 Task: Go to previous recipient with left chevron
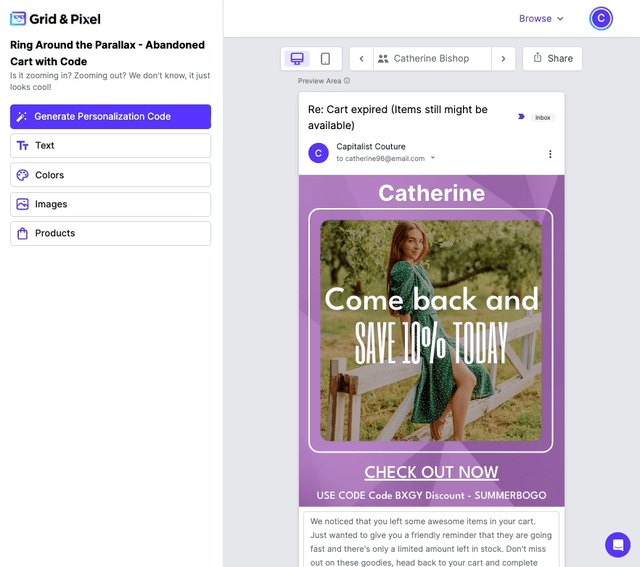click(x=361, y=58)
